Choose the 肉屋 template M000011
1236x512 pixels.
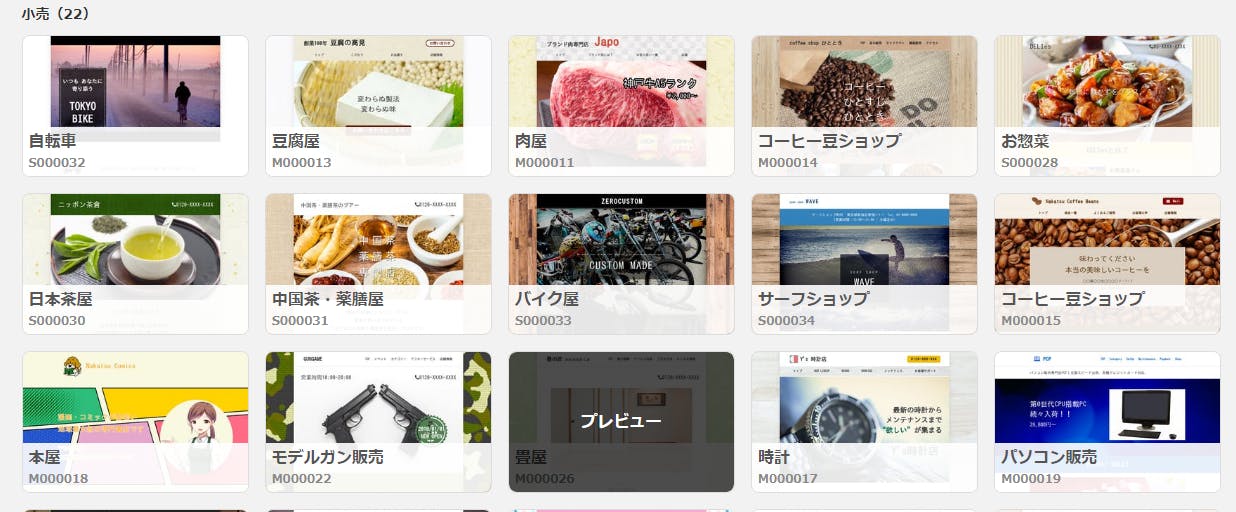(x=621, y=106)
